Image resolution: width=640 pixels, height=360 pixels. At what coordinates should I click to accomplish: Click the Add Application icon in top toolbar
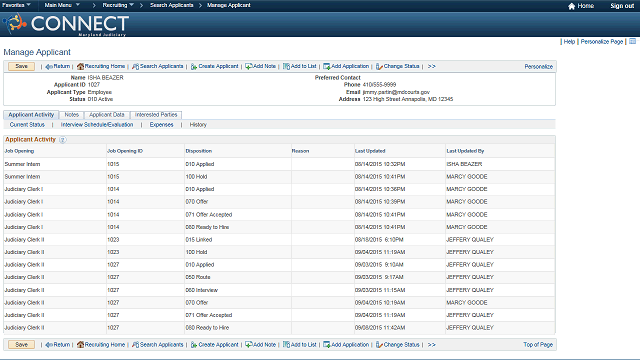(327, 66)
